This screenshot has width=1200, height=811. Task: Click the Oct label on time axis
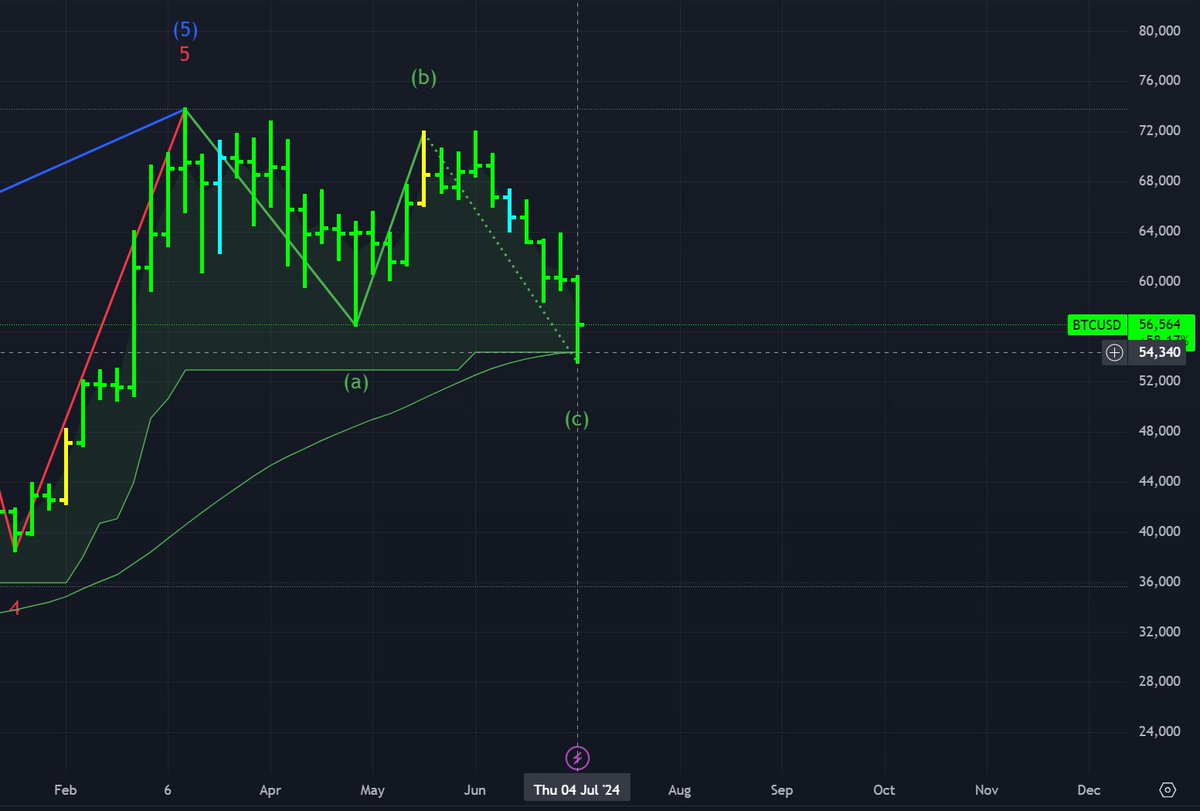pyautogui.click(x=884, y=790)
